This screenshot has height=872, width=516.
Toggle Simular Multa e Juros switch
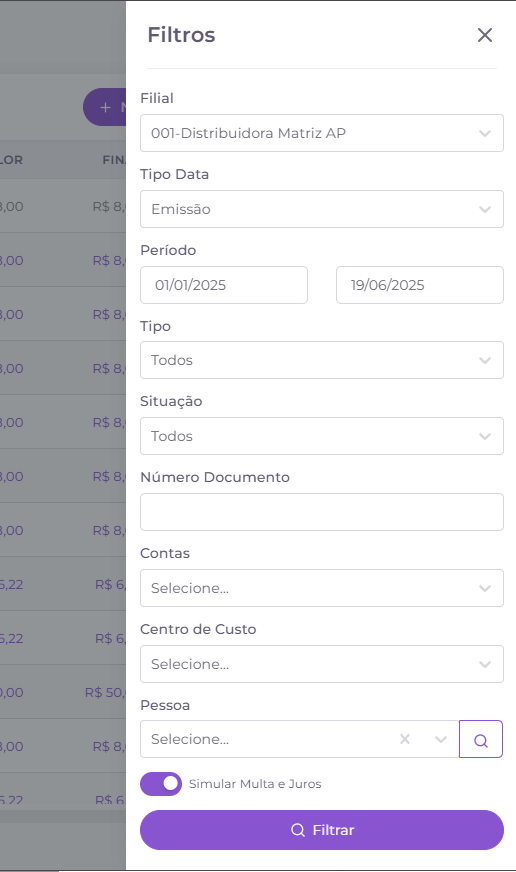point(161,784)
